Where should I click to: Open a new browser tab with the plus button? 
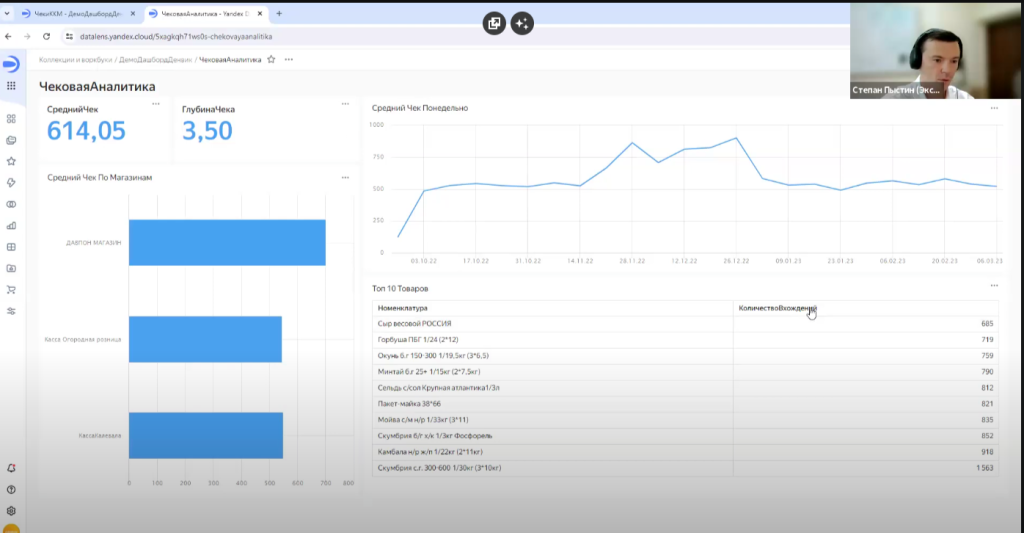coord(279,13)
